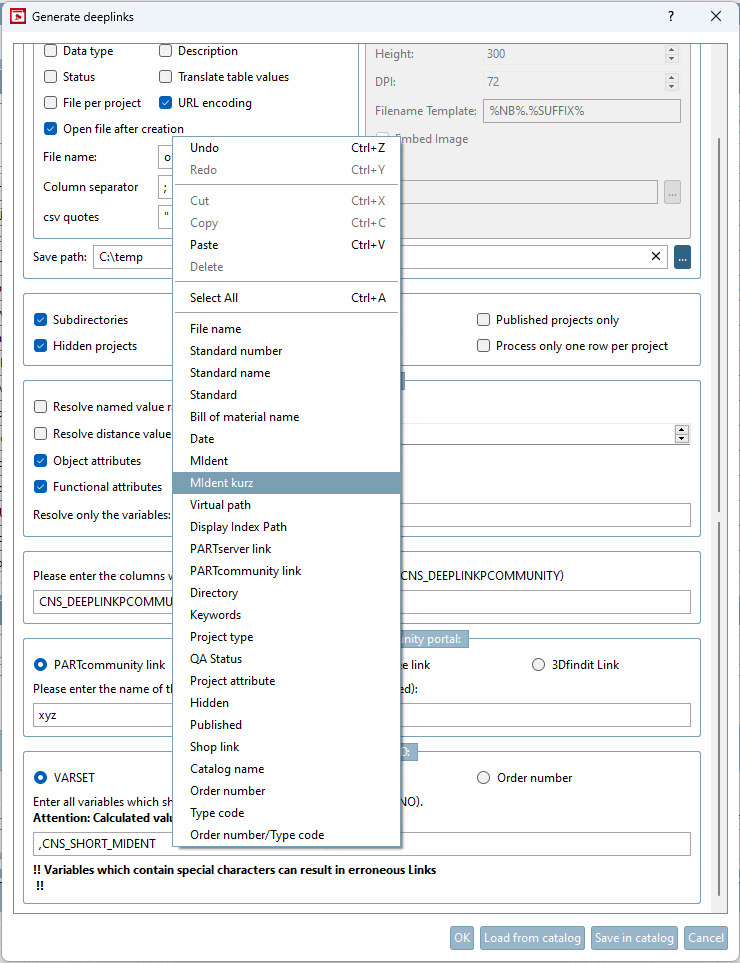
Task: Toggle Process only one row per project
Action: [x=484, y=346]
